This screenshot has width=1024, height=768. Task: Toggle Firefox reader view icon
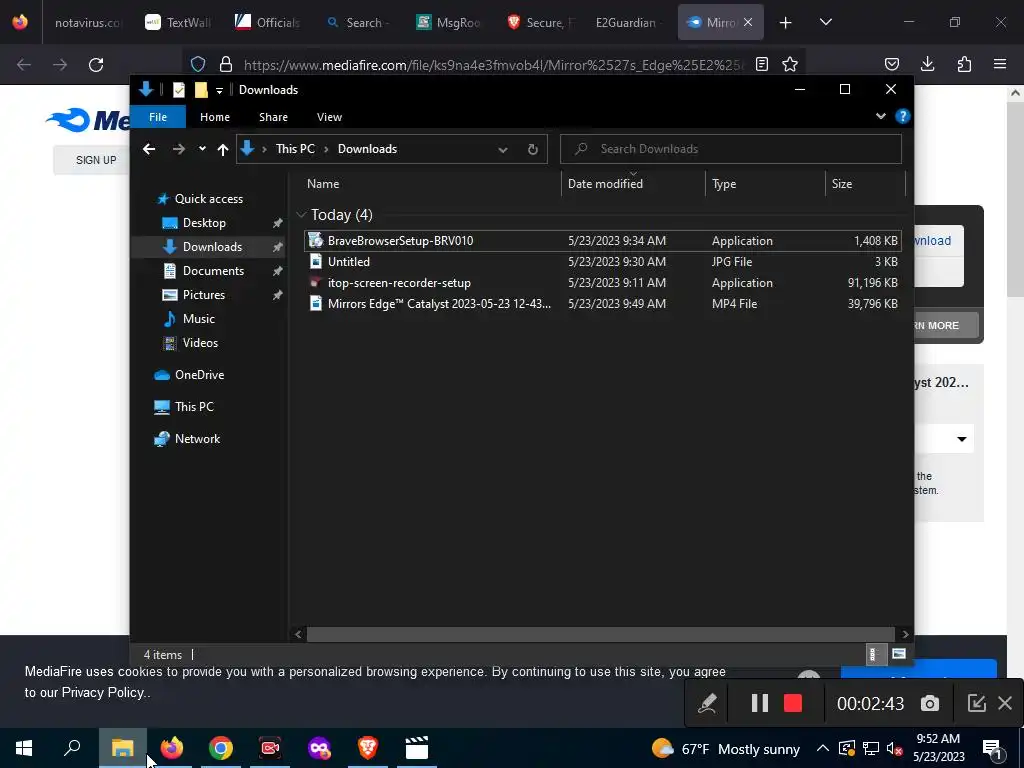(x=761, y=64)
